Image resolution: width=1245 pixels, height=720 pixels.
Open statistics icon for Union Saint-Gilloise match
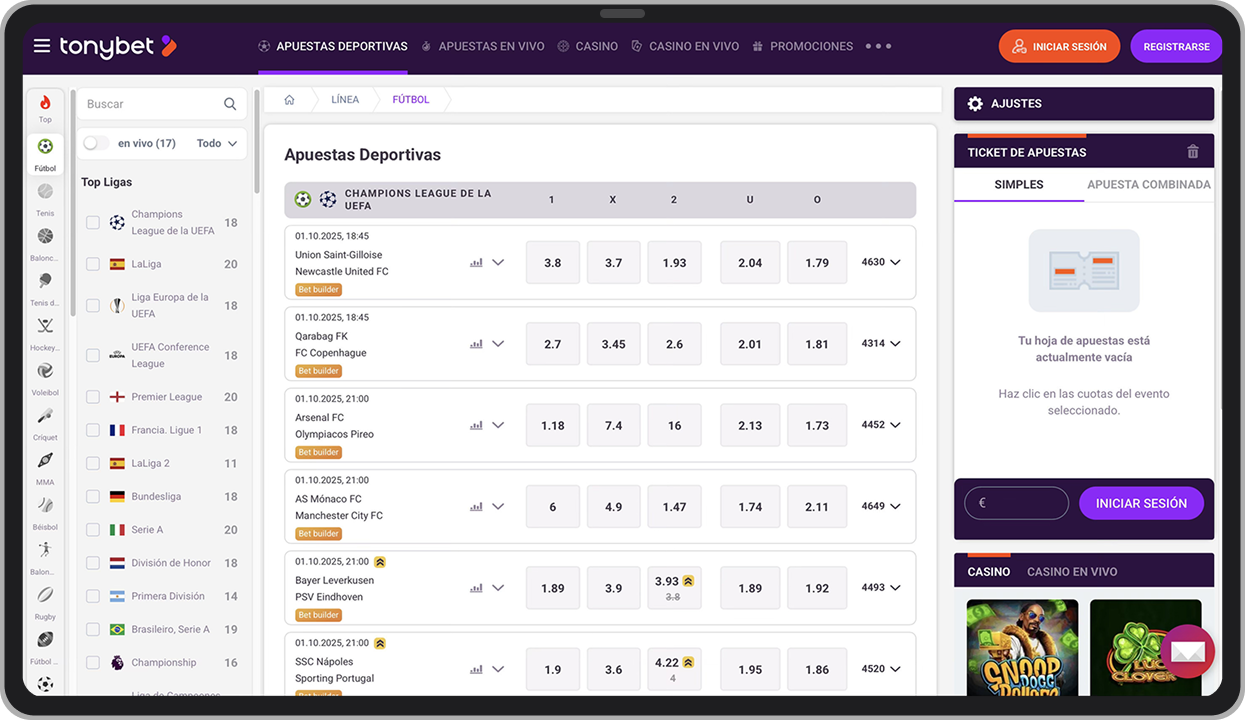pos(476,263)
